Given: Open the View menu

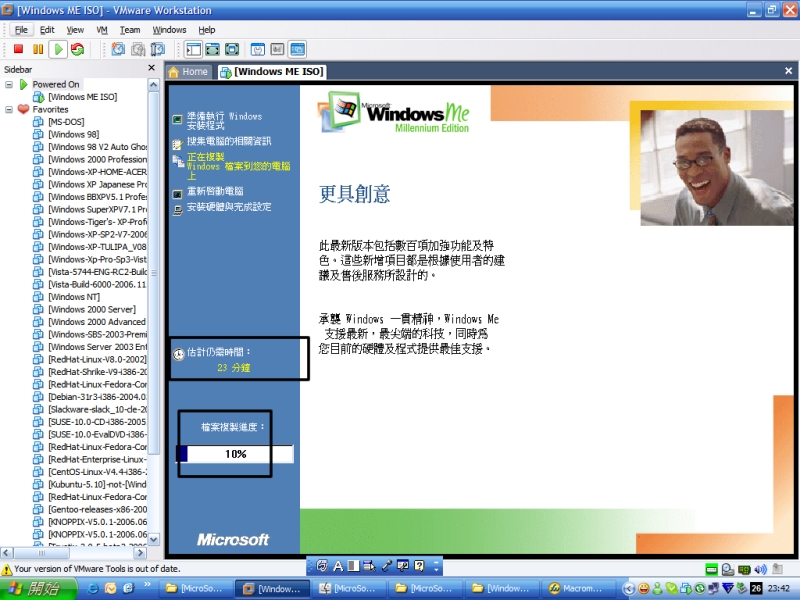Looking at the screenshot, I should click(75, 30).
